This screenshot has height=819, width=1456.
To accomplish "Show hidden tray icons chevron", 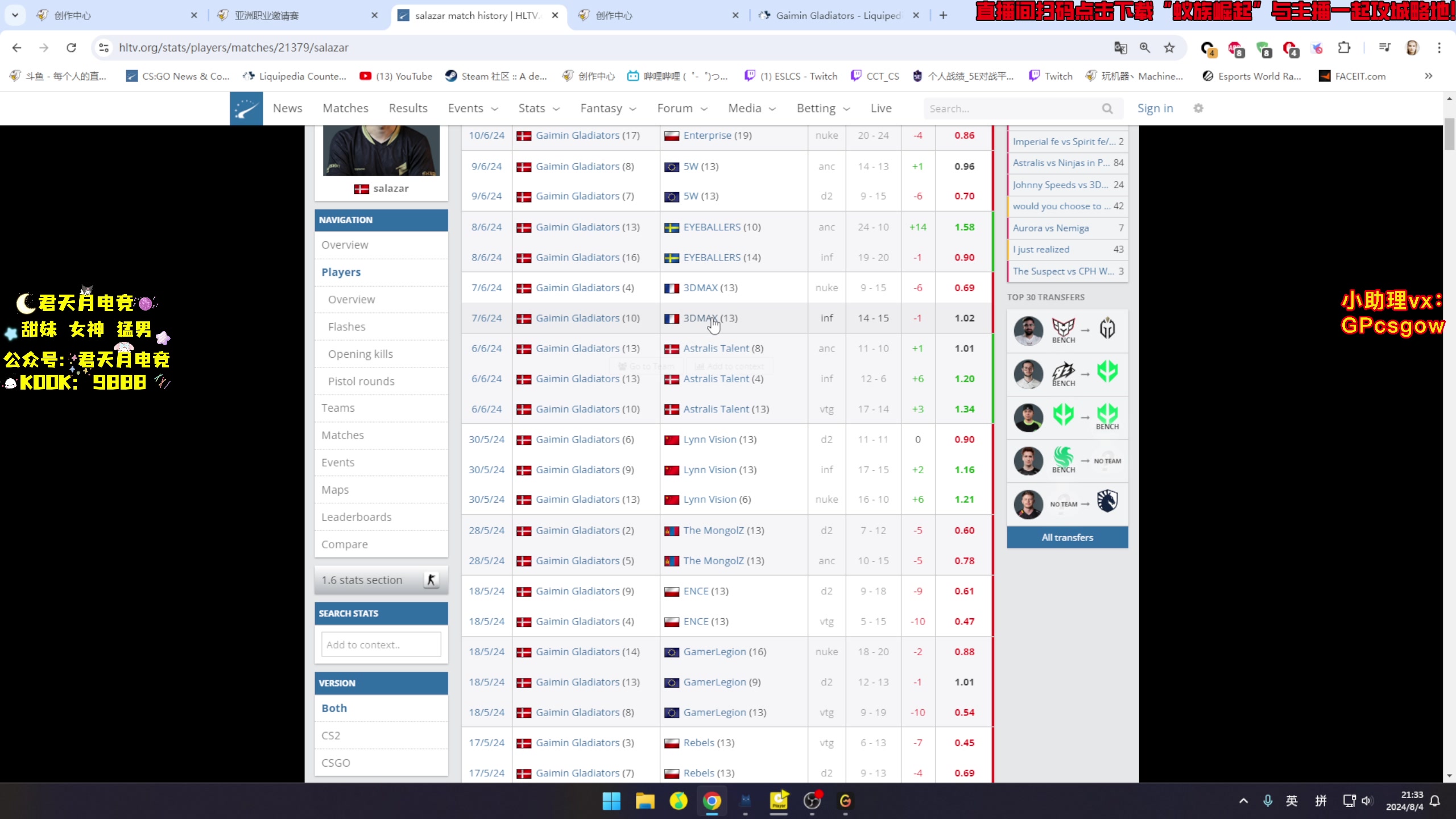I will [x=1243, y=801].
